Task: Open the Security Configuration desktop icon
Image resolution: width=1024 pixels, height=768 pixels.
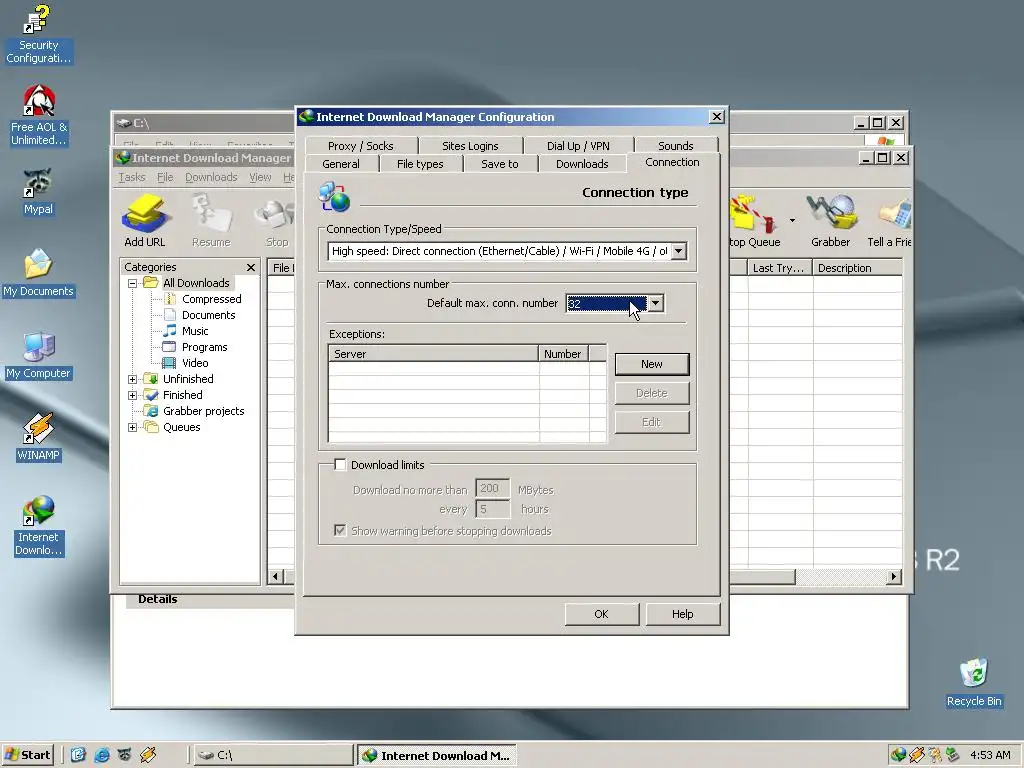Action: tap(38, 34)
